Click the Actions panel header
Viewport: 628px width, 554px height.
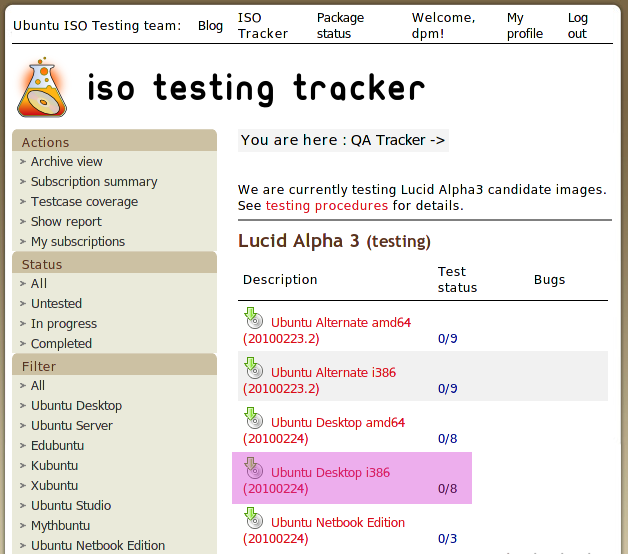pyautogui.click(x=115, y=141)
